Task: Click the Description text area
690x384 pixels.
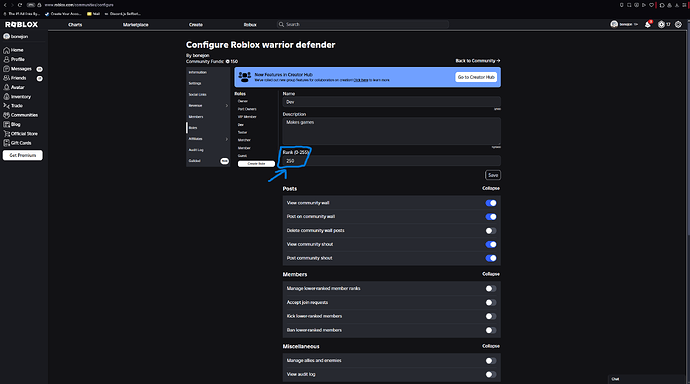Action: tap(391, 131)
